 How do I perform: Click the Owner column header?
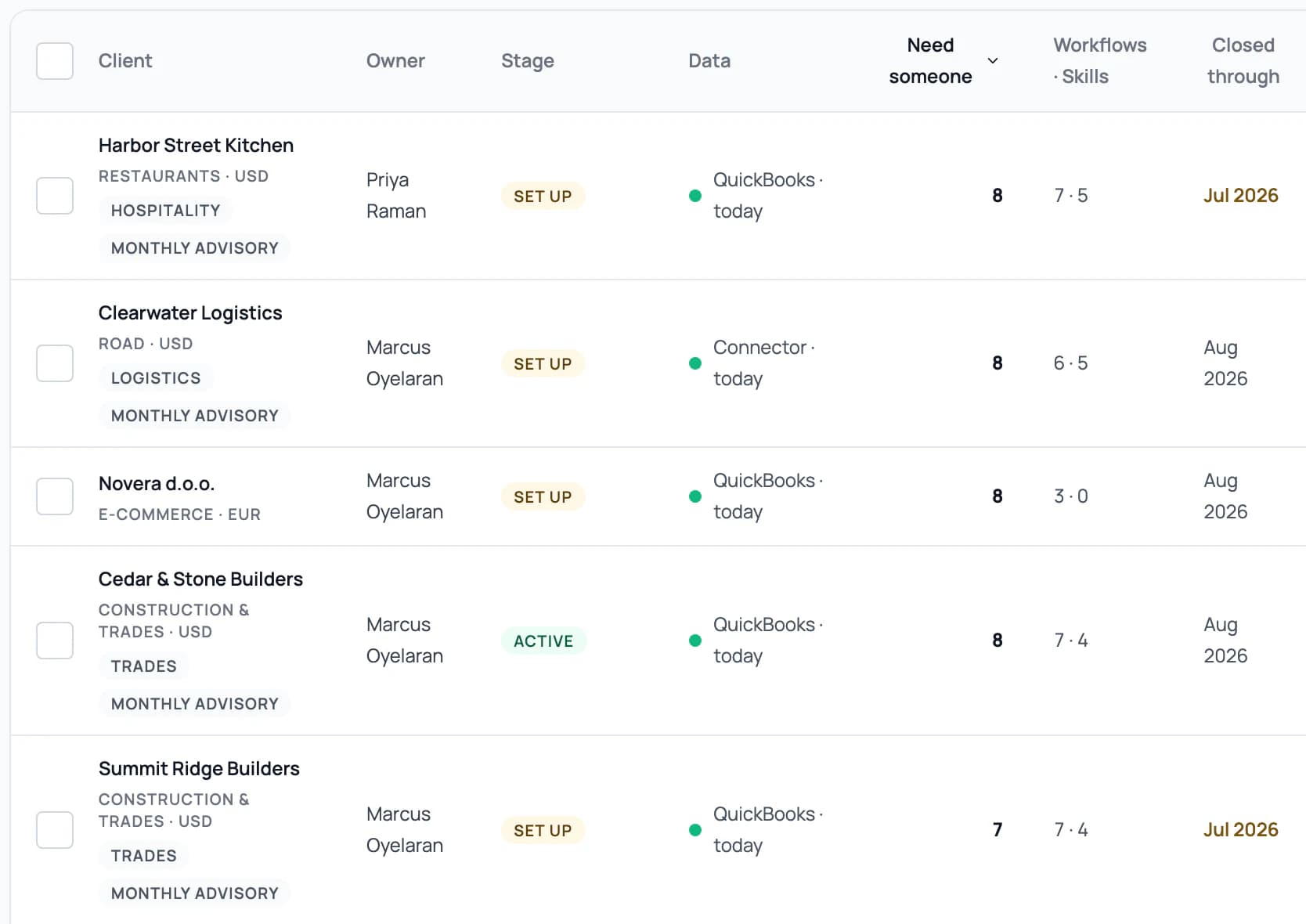(x=395, y=61)
